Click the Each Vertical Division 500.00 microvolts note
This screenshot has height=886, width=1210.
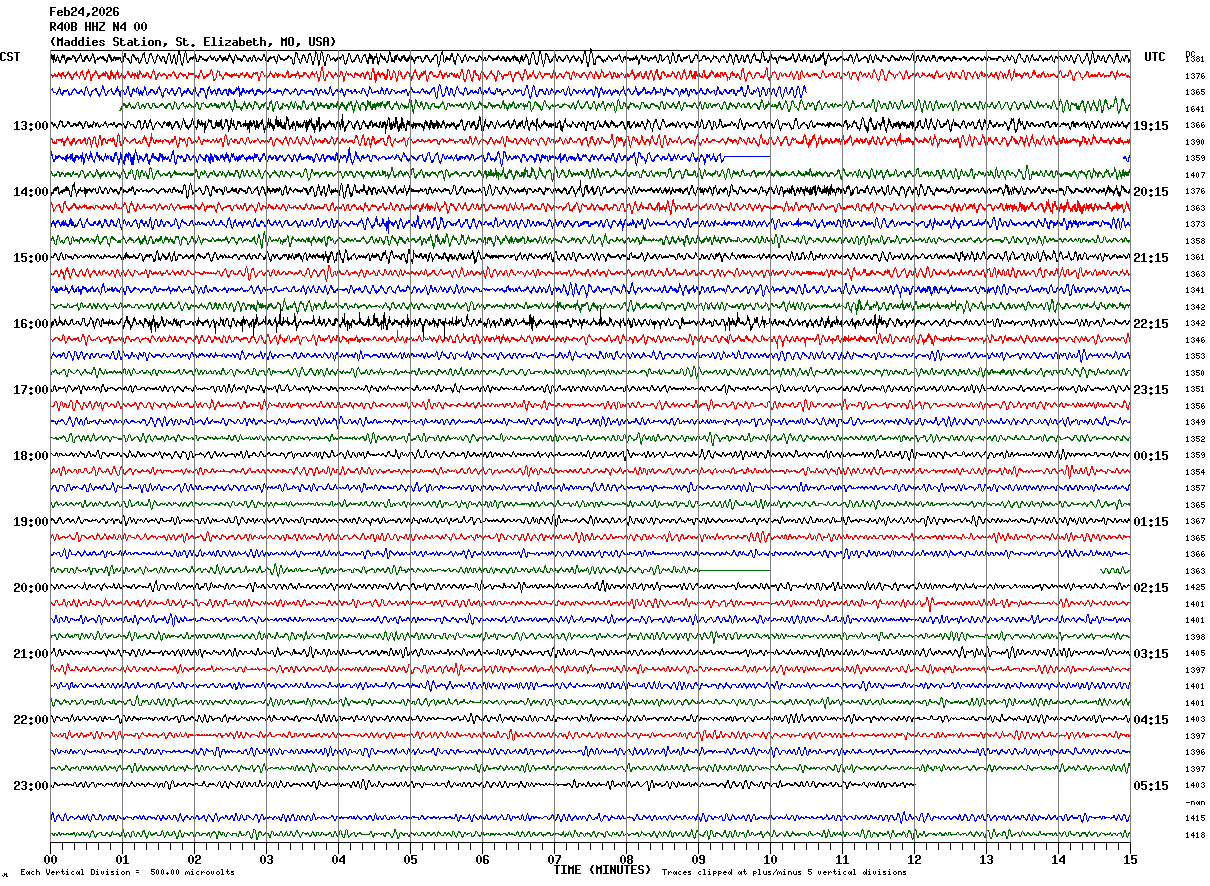click(x=127, y=872)
